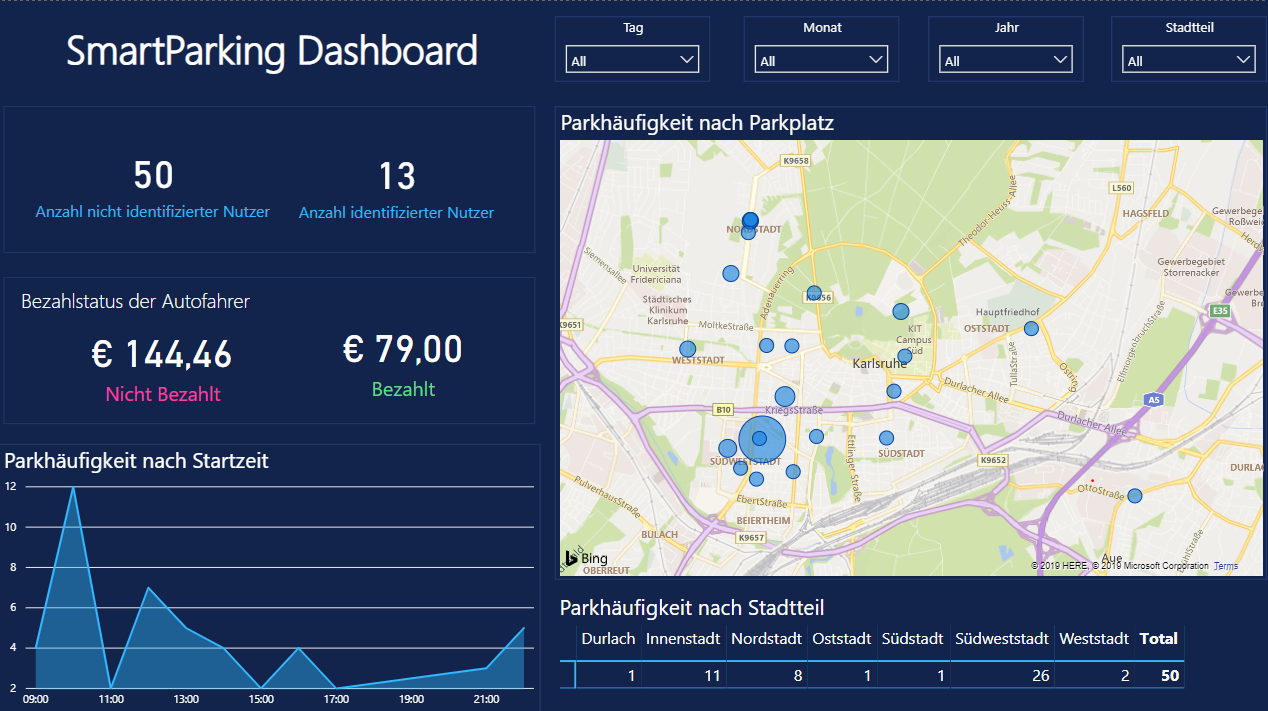Click the 17:00 x-axis label

(336, 699)
